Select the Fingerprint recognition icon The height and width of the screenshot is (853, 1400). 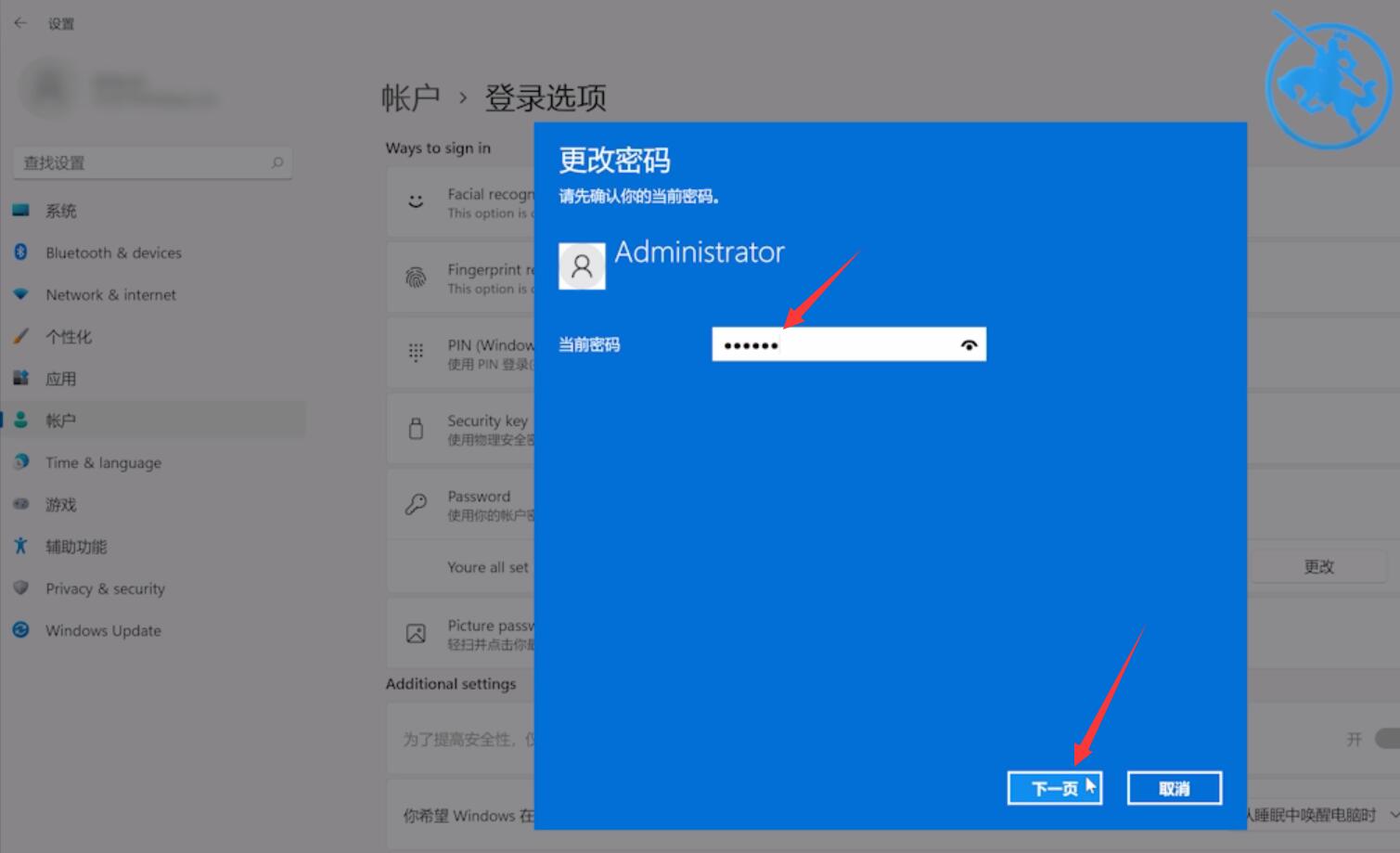(x=416, y=278)
